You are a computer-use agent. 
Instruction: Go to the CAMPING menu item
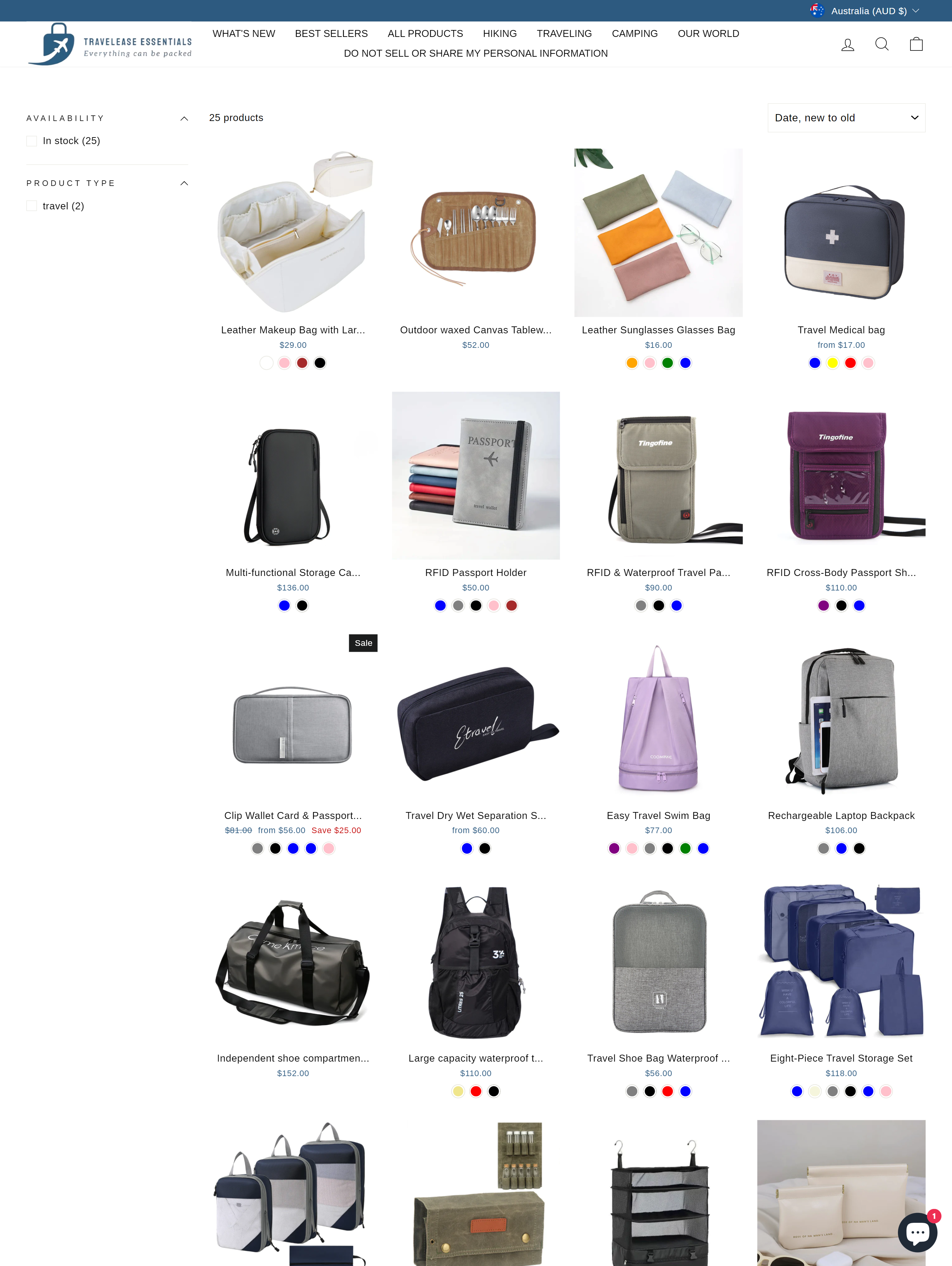pyautogui.click(x=635, y=34)
